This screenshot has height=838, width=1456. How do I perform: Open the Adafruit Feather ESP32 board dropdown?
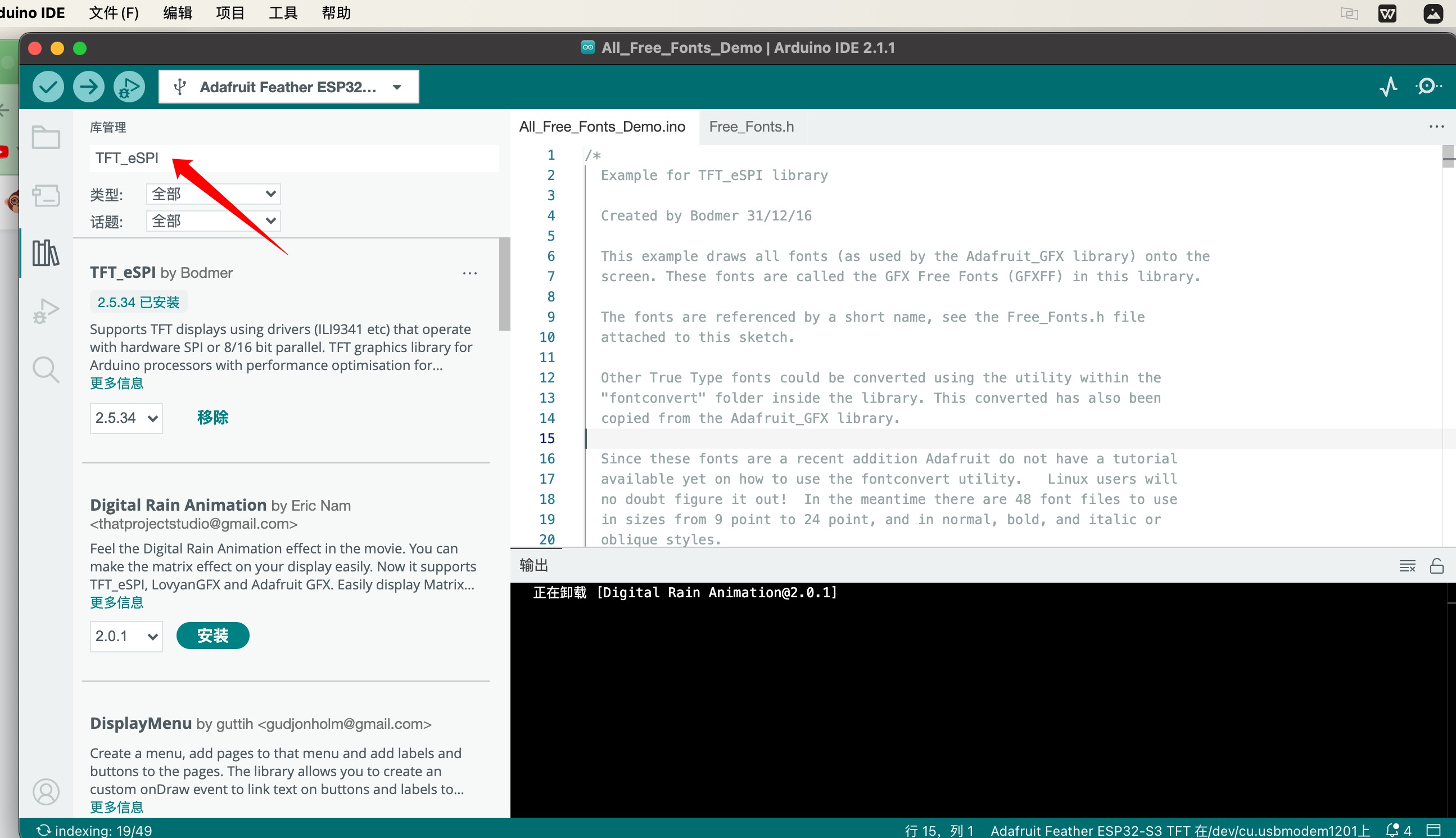coord(288,87)
